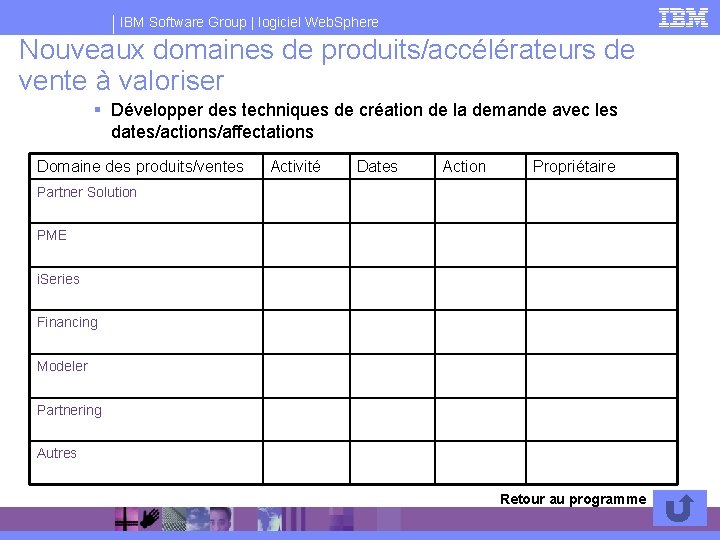Click the return arrow icon button

[680, 508]
